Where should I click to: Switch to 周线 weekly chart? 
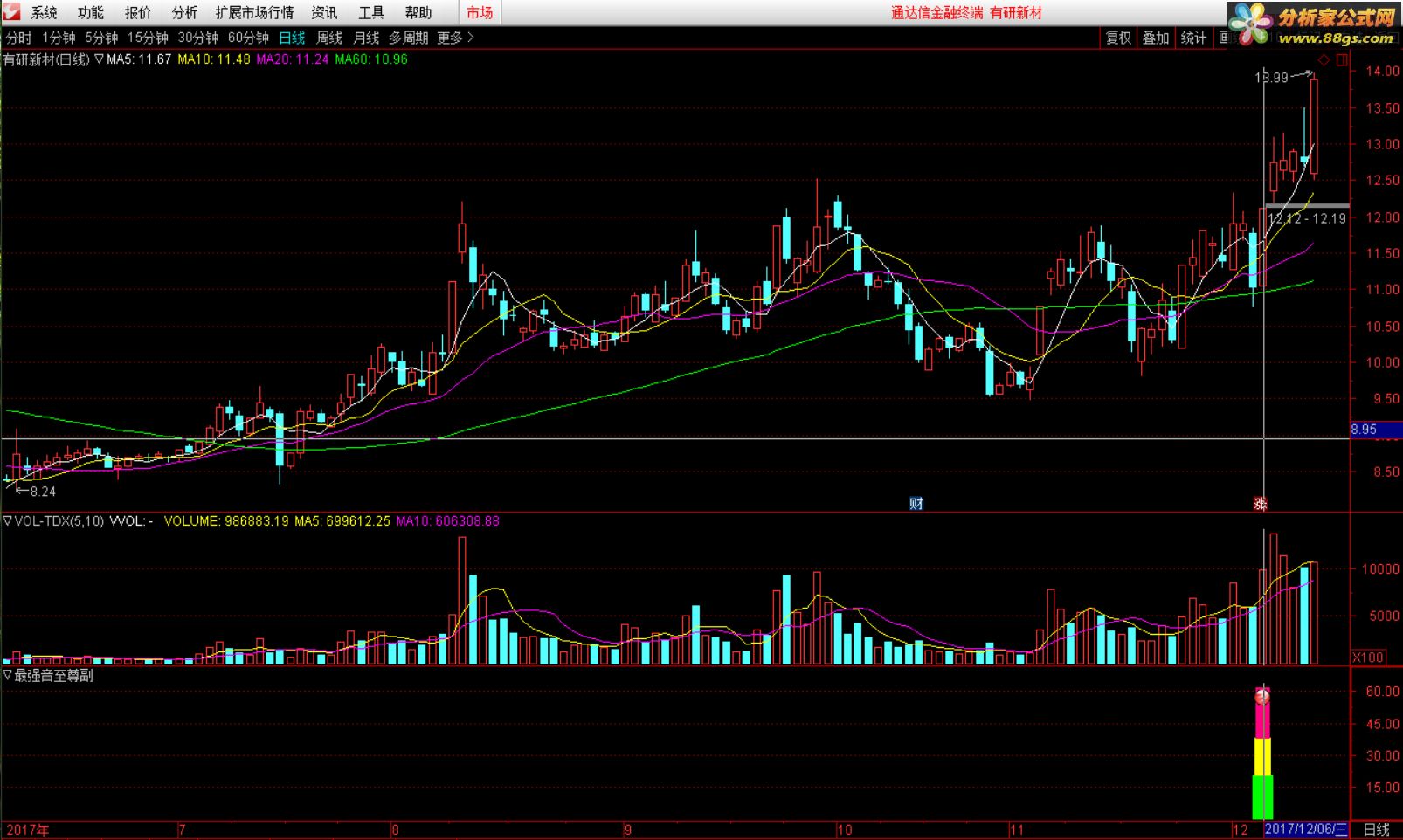tap(329, 38)
